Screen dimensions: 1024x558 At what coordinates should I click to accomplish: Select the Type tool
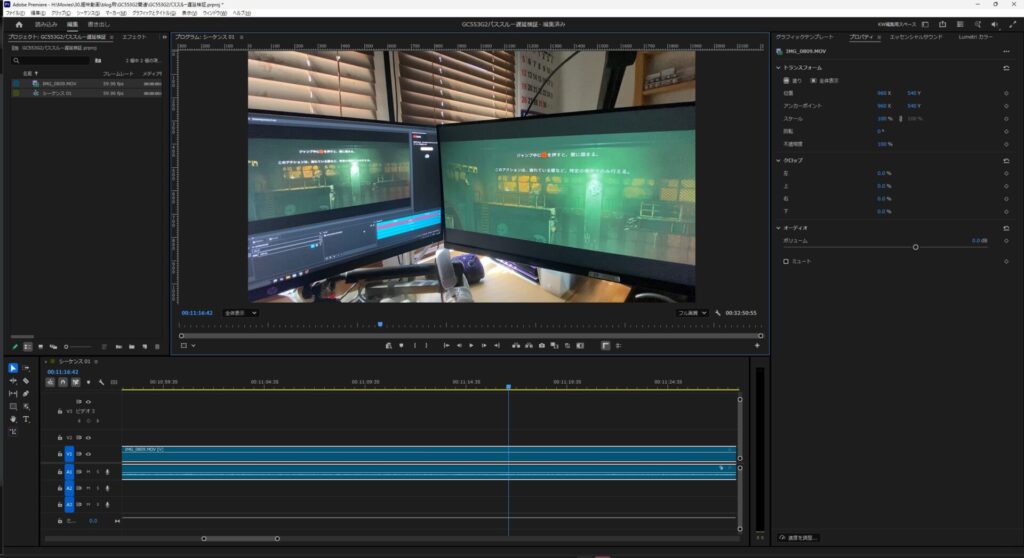point(26,419)
